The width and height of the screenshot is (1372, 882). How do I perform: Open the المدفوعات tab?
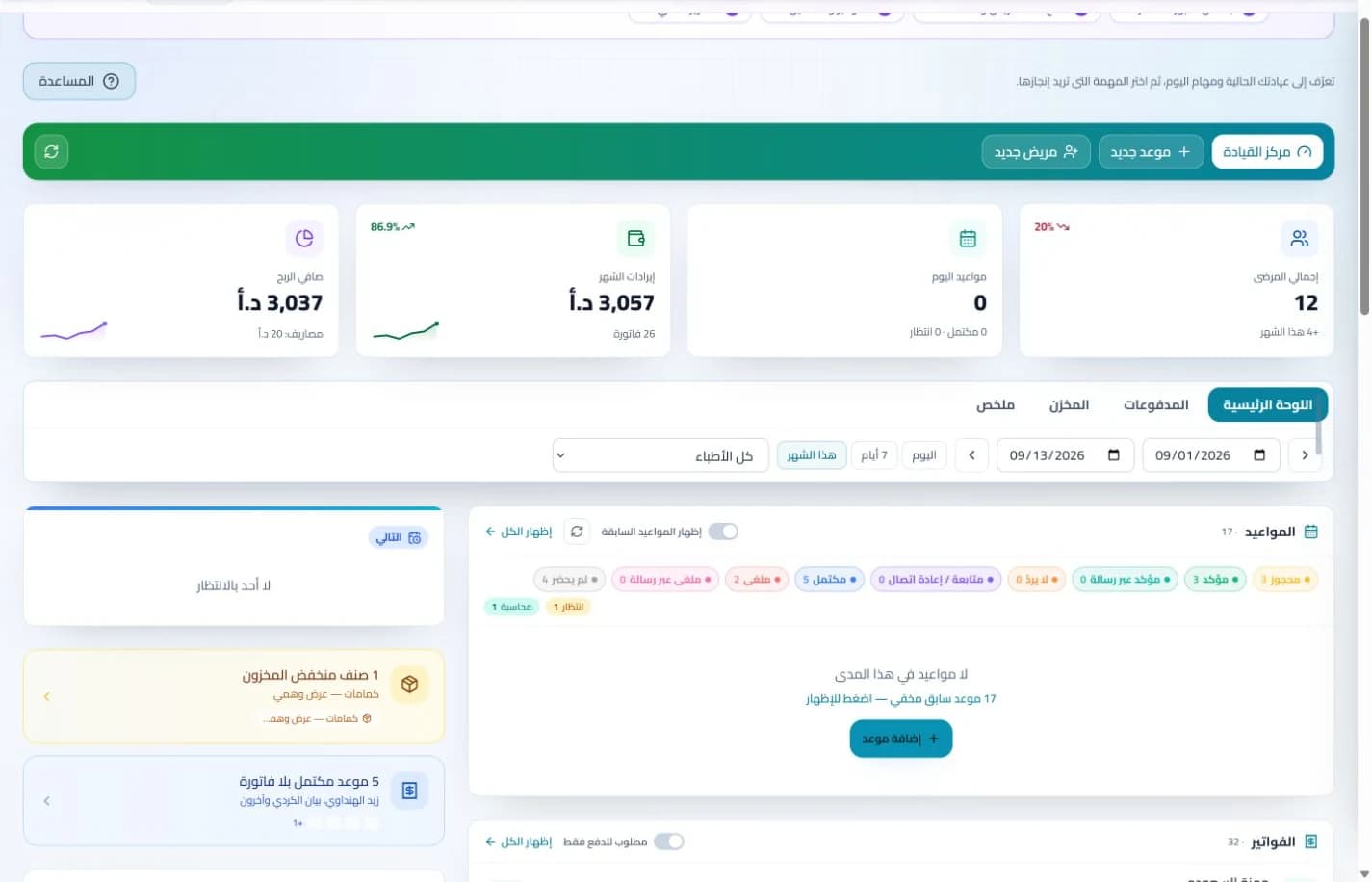[x=1155, y=405]
